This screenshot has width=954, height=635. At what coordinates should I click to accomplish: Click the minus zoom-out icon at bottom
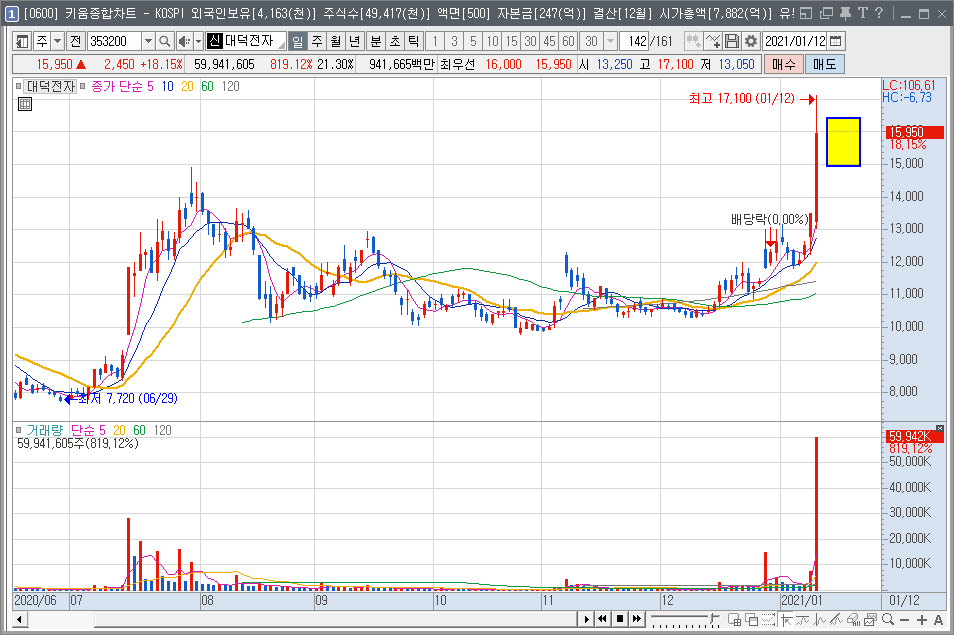[x=904, y=620]
